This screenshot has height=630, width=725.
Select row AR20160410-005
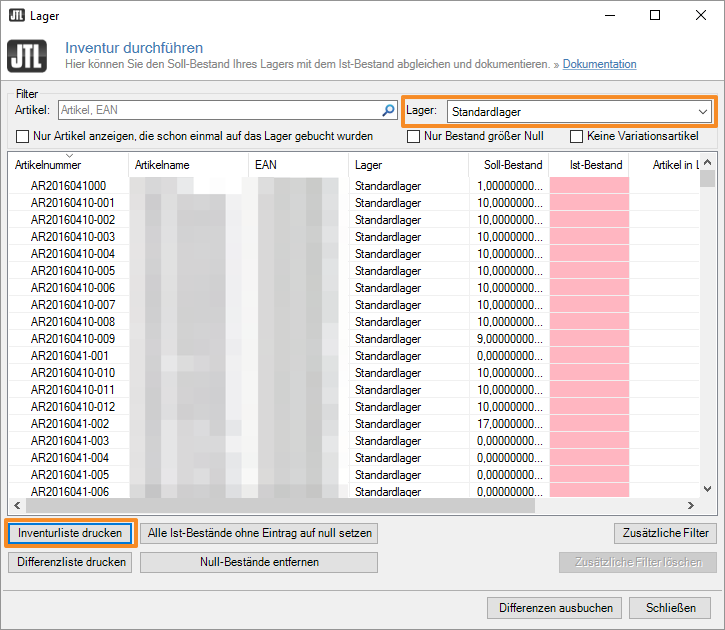coord(354,271)
